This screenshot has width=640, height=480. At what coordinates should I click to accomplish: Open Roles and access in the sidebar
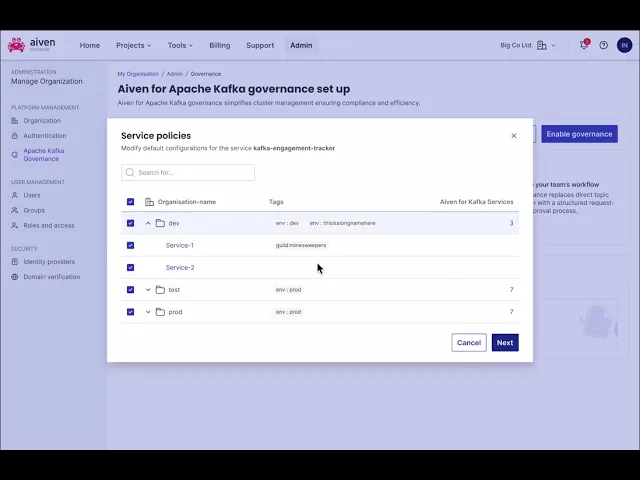[x=49, y=225]
